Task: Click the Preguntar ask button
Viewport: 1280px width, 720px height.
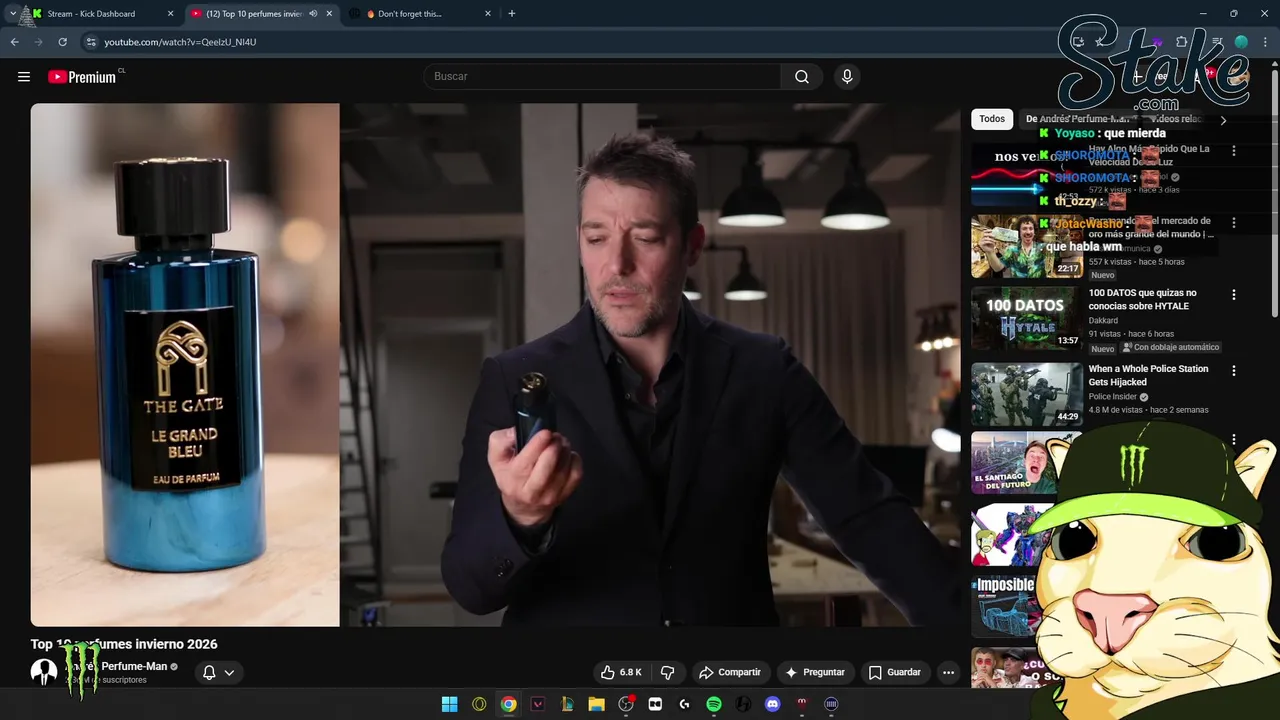Action: [815, 672]
